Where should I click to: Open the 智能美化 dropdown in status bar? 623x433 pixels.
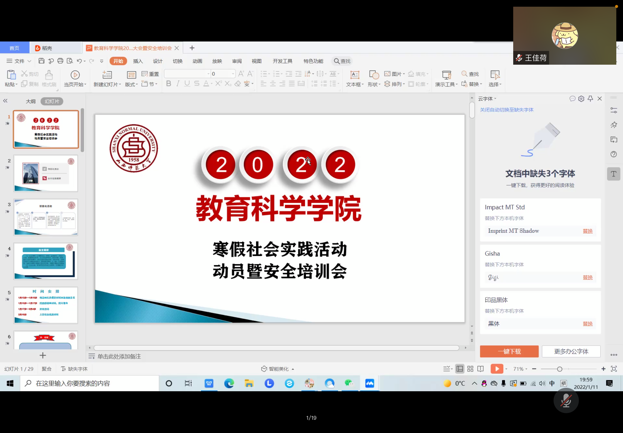point(278,369)
